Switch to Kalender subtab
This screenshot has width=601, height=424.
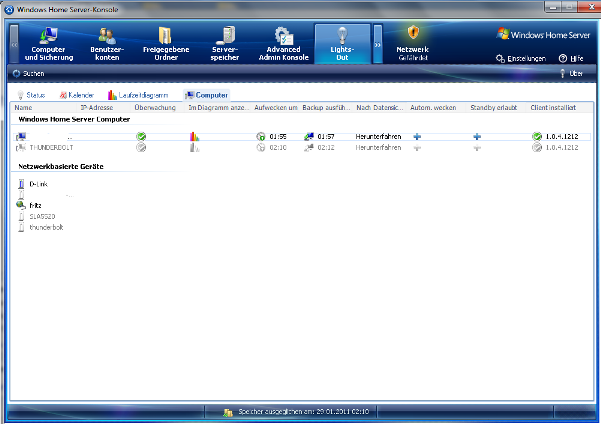[77, 95]
